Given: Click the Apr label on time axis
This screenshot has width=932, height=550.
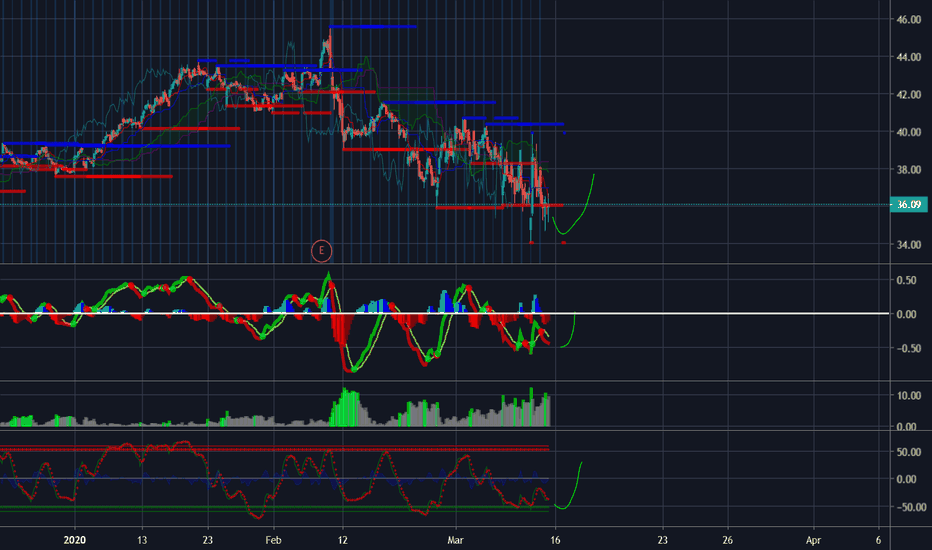Looking at the screenshot, I should 813,540.
